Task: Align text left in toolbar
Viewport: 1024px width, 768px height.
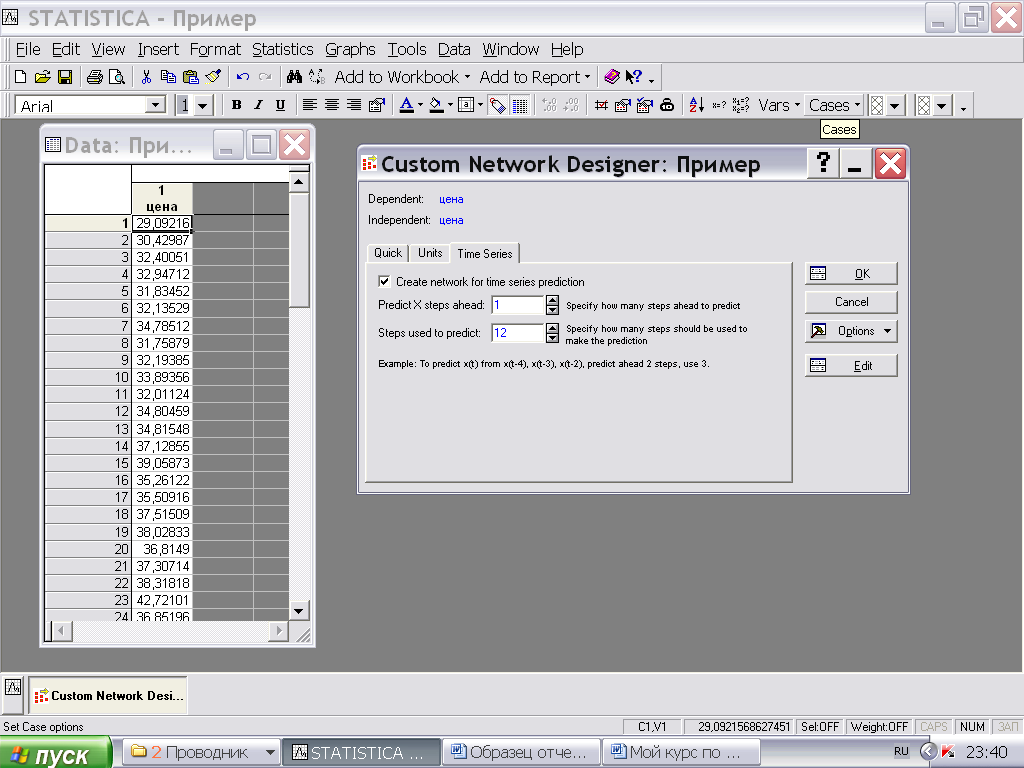Action: [310, 105]
